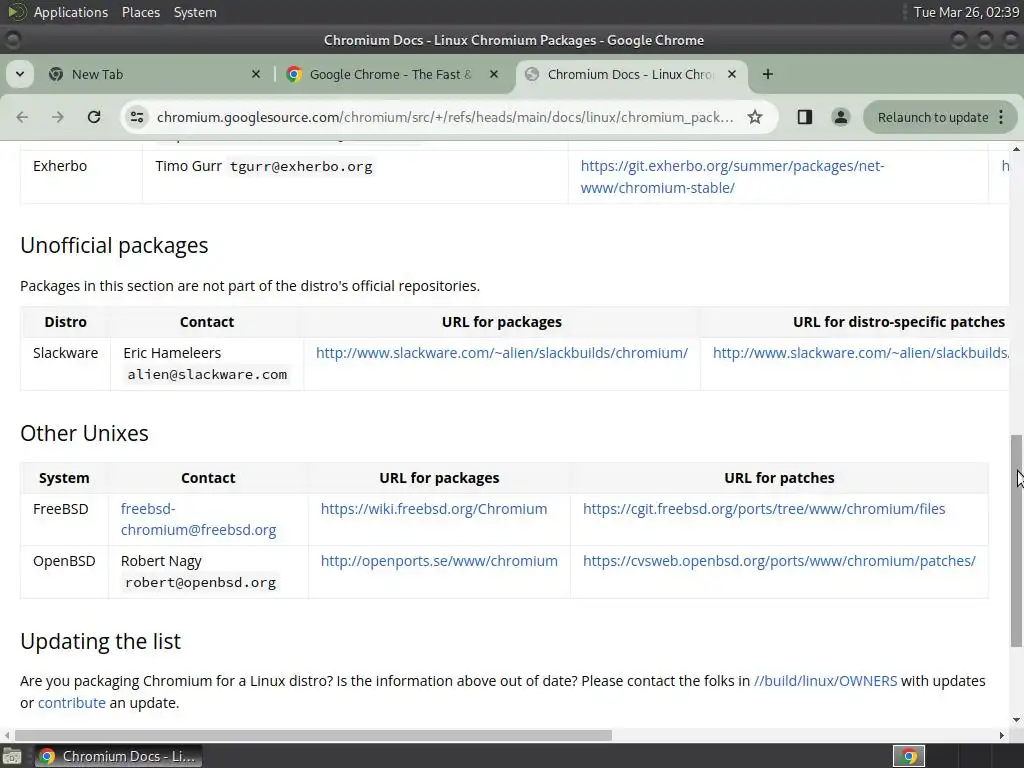The width and height of the screenshot is (1024, 768).
Task: Open openports.se/www/chromium link
Action: tap(439, 561)
